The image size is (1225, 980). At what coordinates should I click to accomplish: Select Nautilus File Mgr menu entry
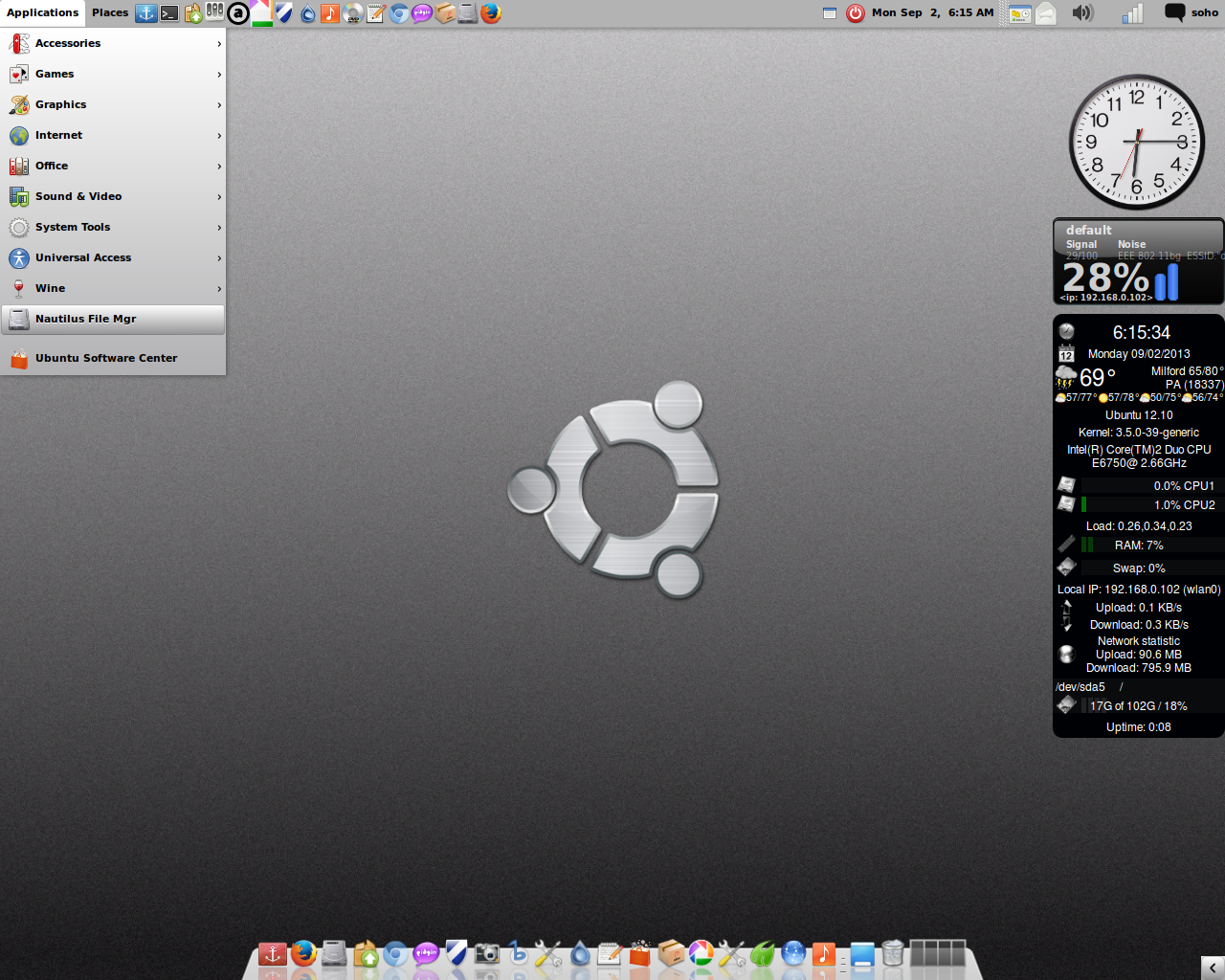113,319
